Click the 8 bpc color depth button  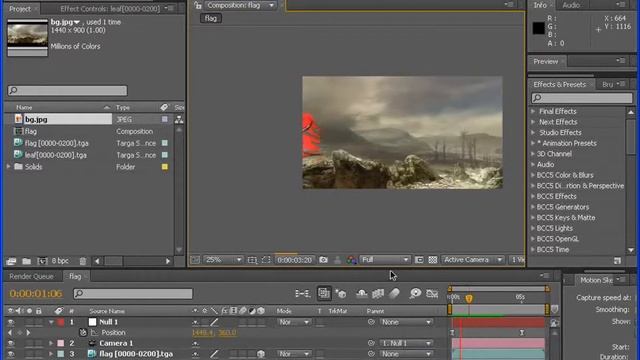(60, 261)
